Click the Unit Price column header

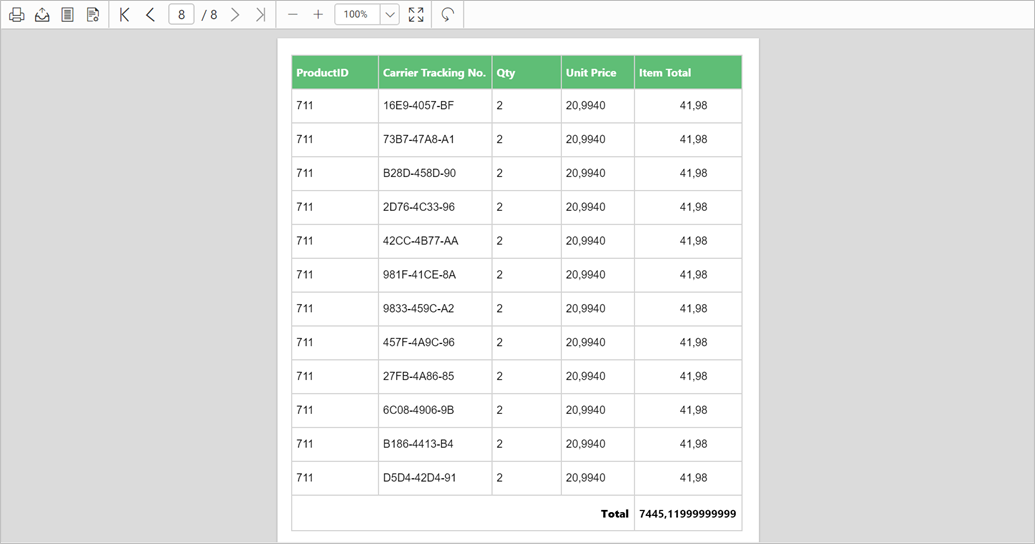598,73
